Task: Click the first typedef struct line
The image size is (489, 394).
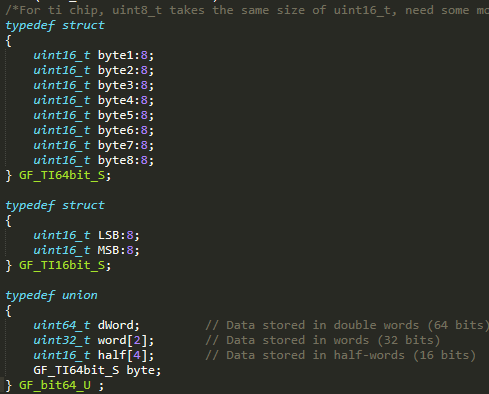Action: [x=55, y=26]
